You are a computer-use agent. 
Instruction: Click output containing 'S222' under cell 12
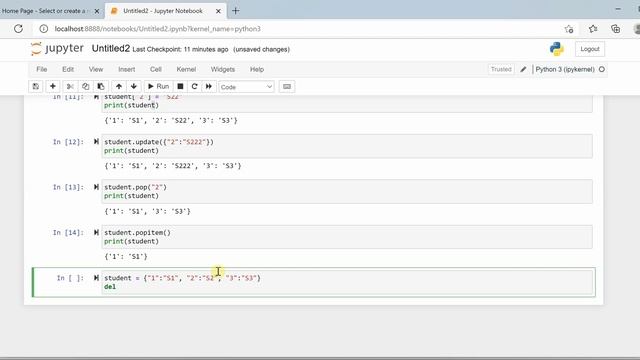[x=173, y=166]
